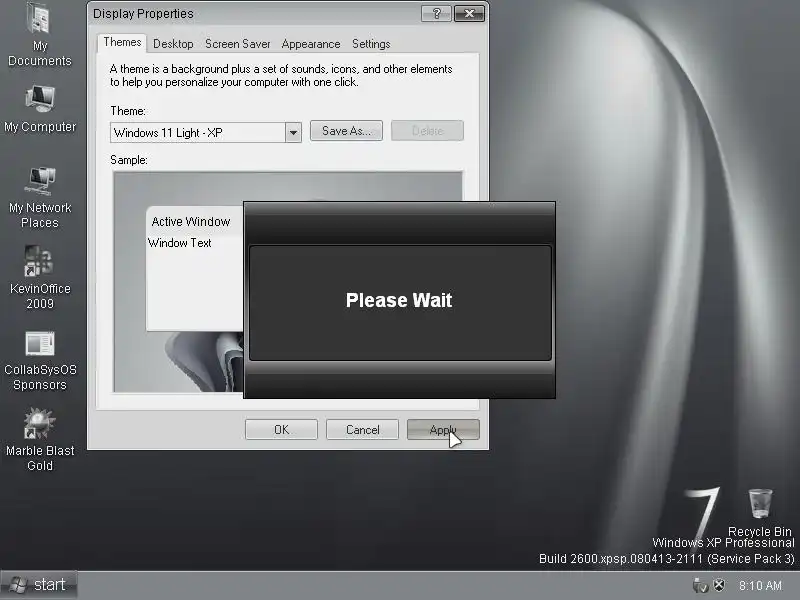800x600 pixels.
Task: Click OK in Display Properties
Action: tap(281, 430)
